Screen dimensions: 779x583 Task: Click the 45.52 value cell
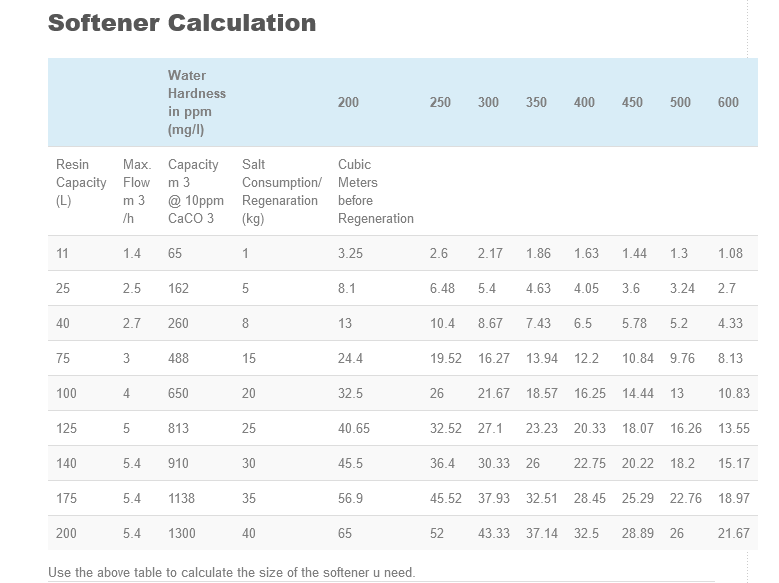[445, 499]
